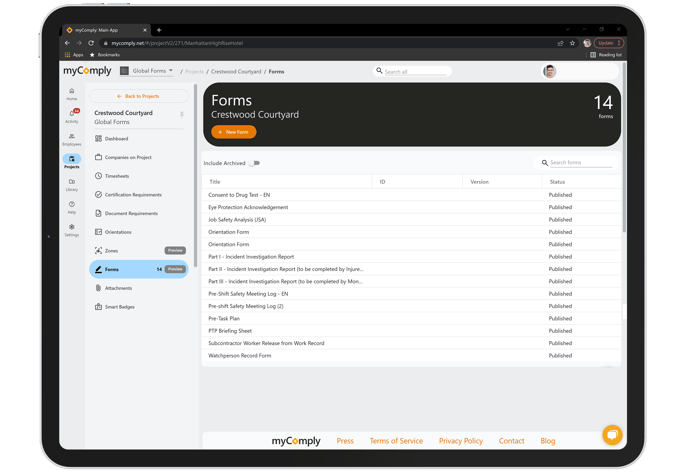Open Contact footer link
This screenshot has height=473, width=688.
[x=511, y=441]
